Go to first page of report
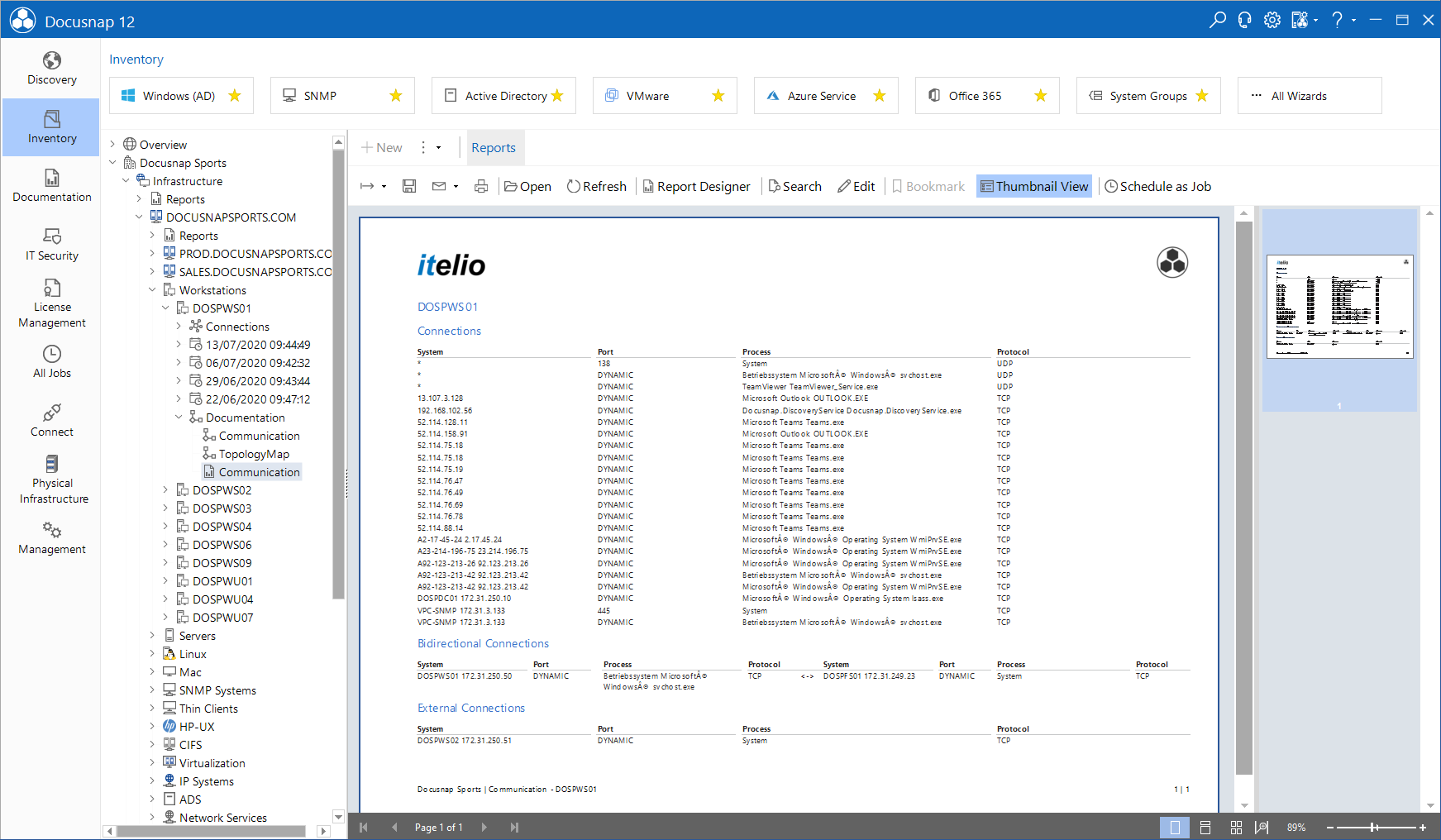Viewport: 1441px width, 840px height. (x=363, y=827)
